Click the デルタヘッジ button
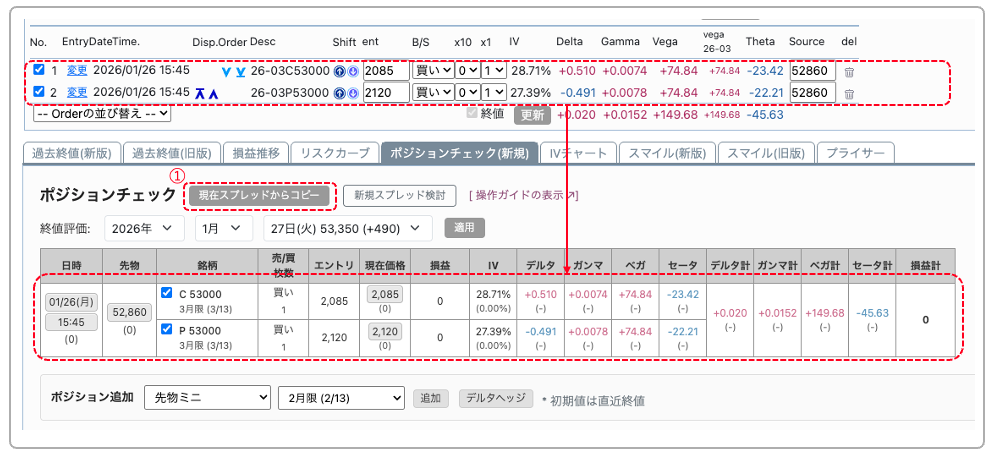Screen dimensions: 992x456 coord(496,398)
